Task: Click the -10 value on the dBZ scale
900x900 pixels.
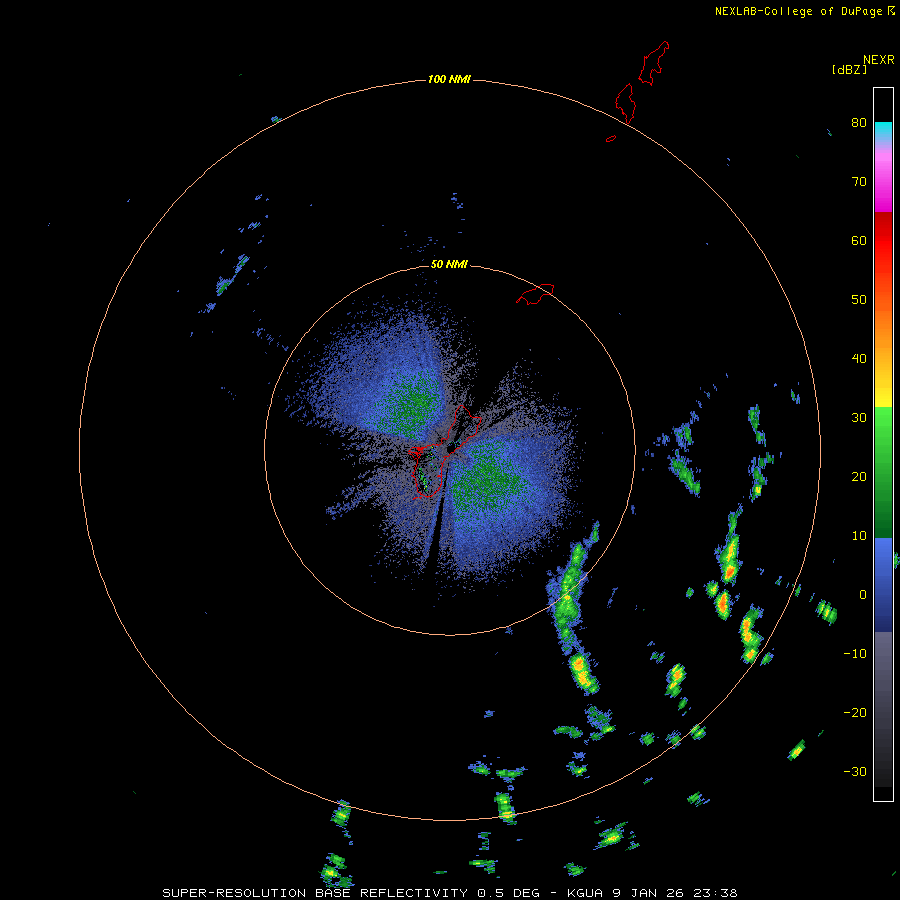Action: (855, 654)
